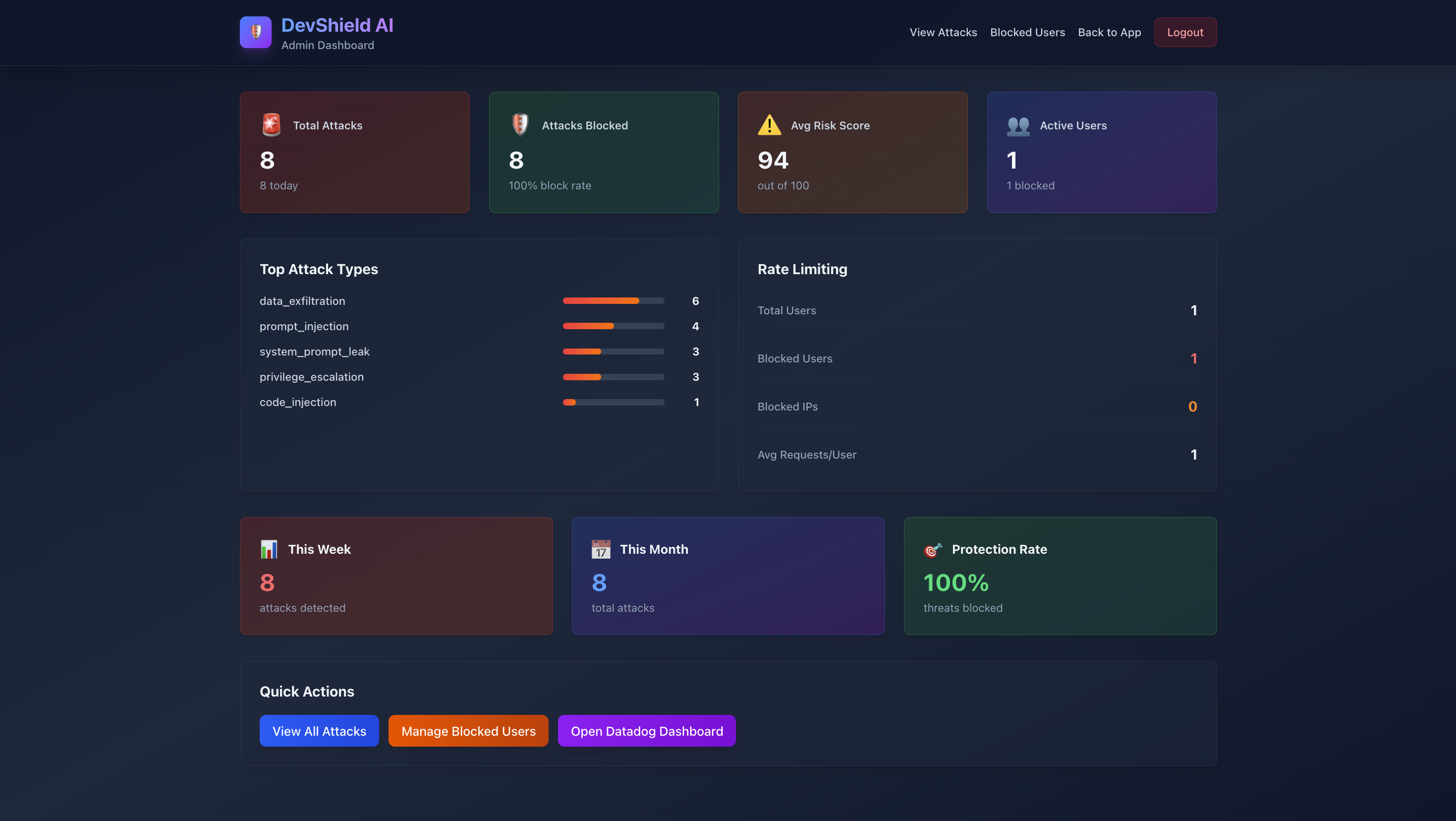Click the Blocked IPs count value
The height and width of the screenshot is (821, 1456).
[x=1192, y=407]
